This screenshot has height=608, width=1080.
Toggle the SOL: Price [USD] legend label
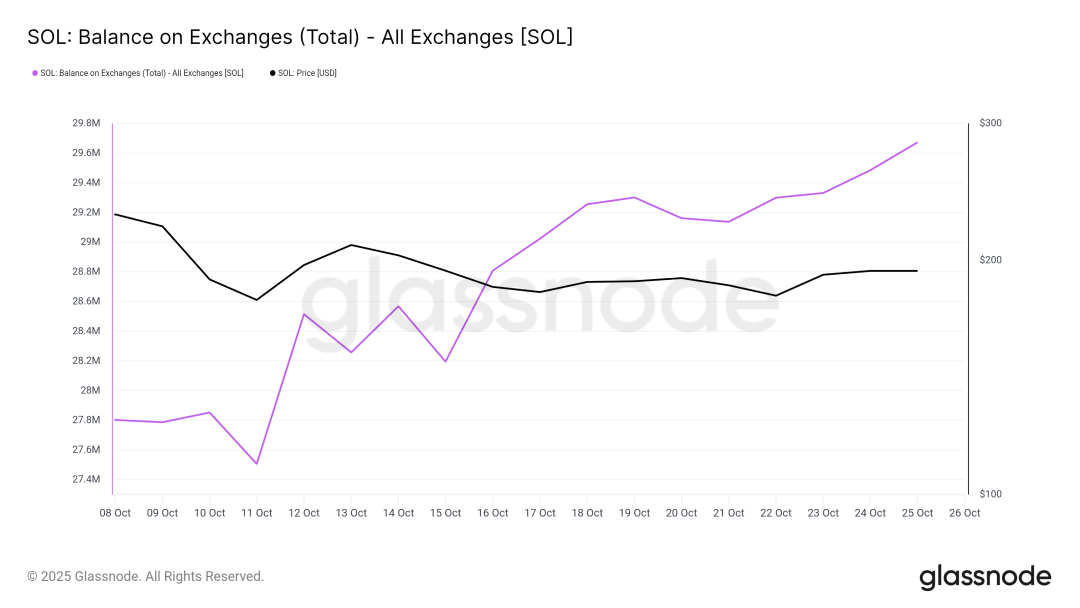pyautogui.click(x=307, y=73)
